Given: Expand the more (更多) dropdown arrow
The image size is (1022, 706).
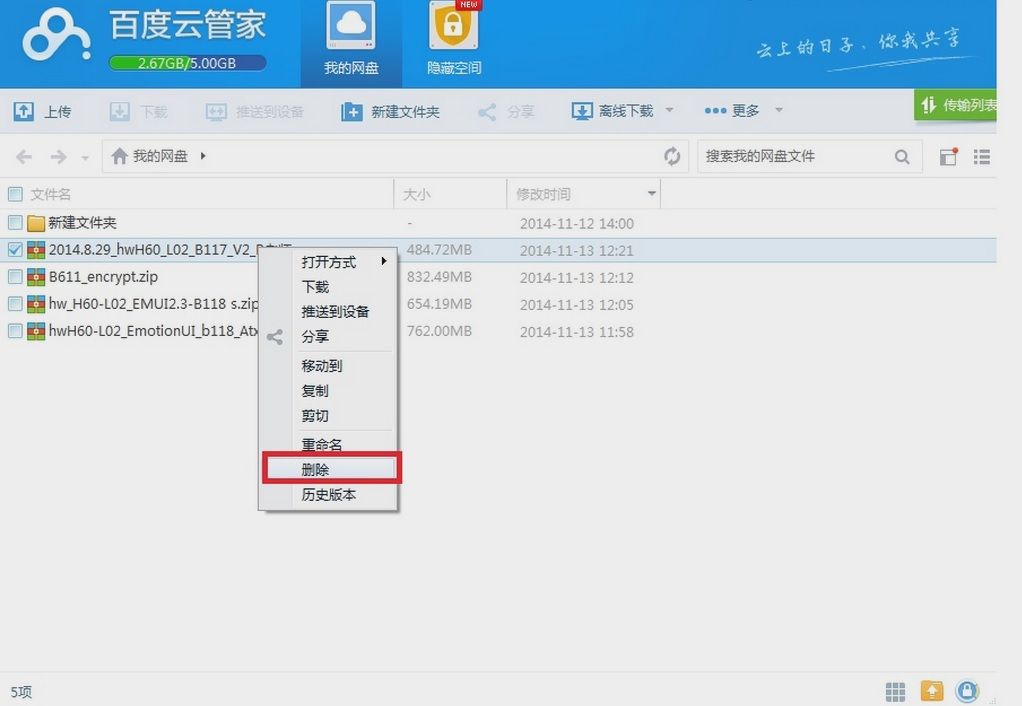Looking at the screenshot, I should pyautogui.click(x=778, y=110).
